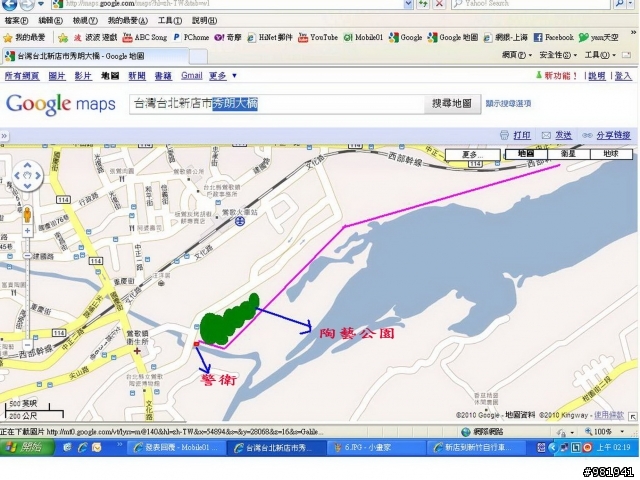The image size is (640, 480).
Task: Switch to 發表回覆 - Mobile01 taskbar window
Action: tap(176, 448)
